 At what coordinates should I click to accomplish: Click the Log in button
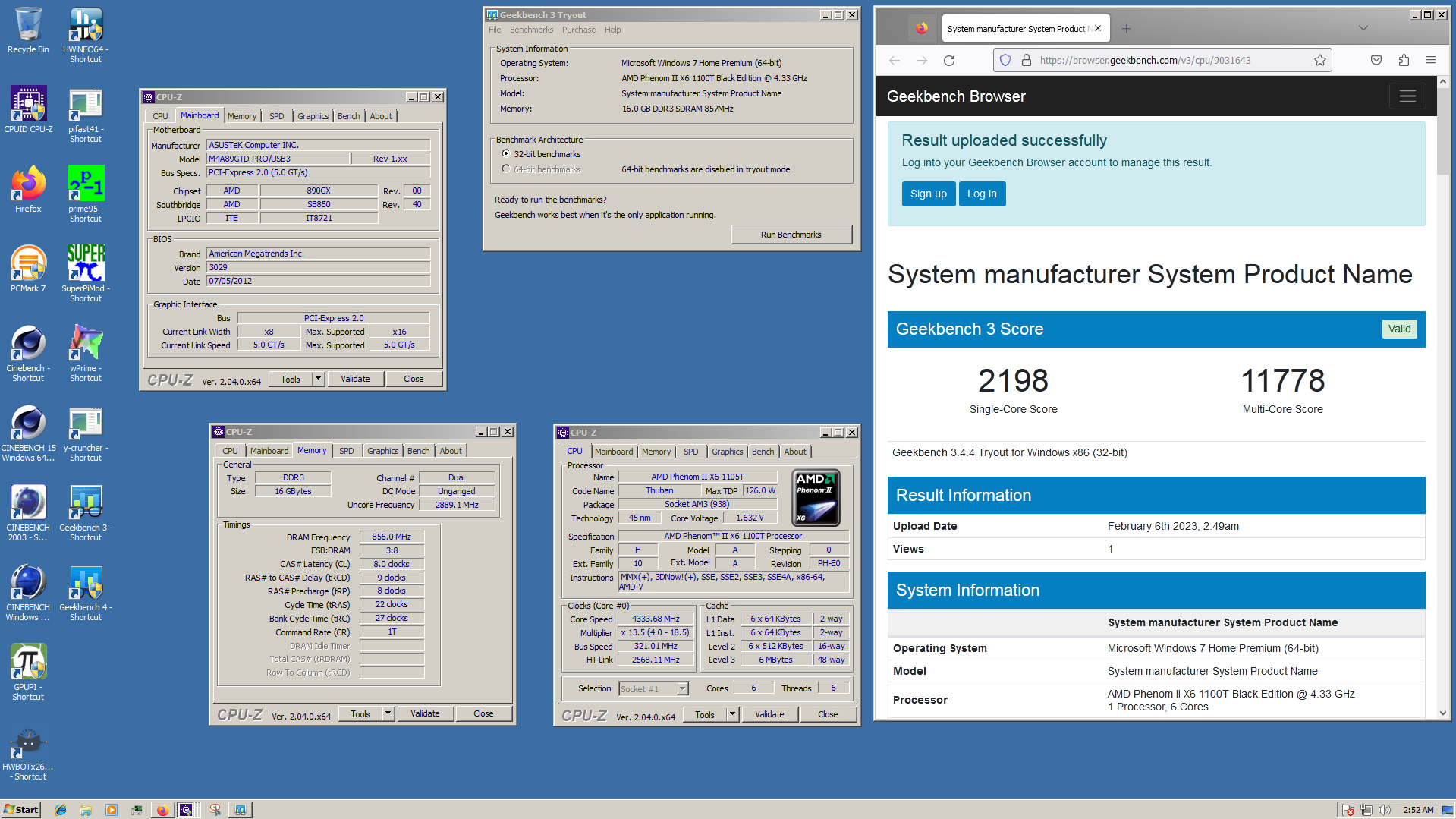[x=982, y=194]
